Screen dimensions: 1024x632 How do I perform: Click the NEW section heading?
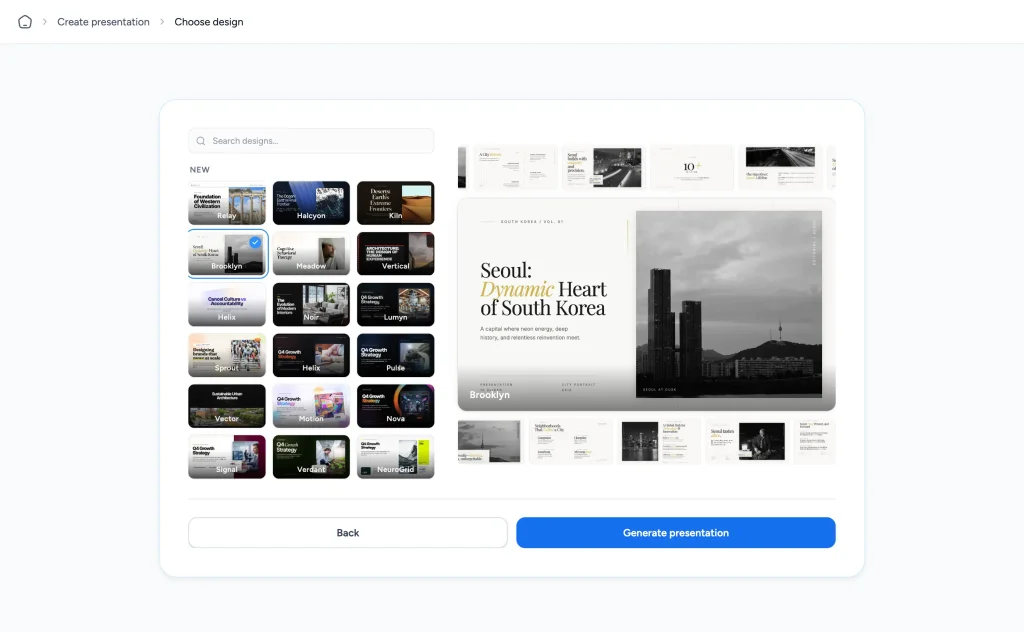(x=200, y=170)
